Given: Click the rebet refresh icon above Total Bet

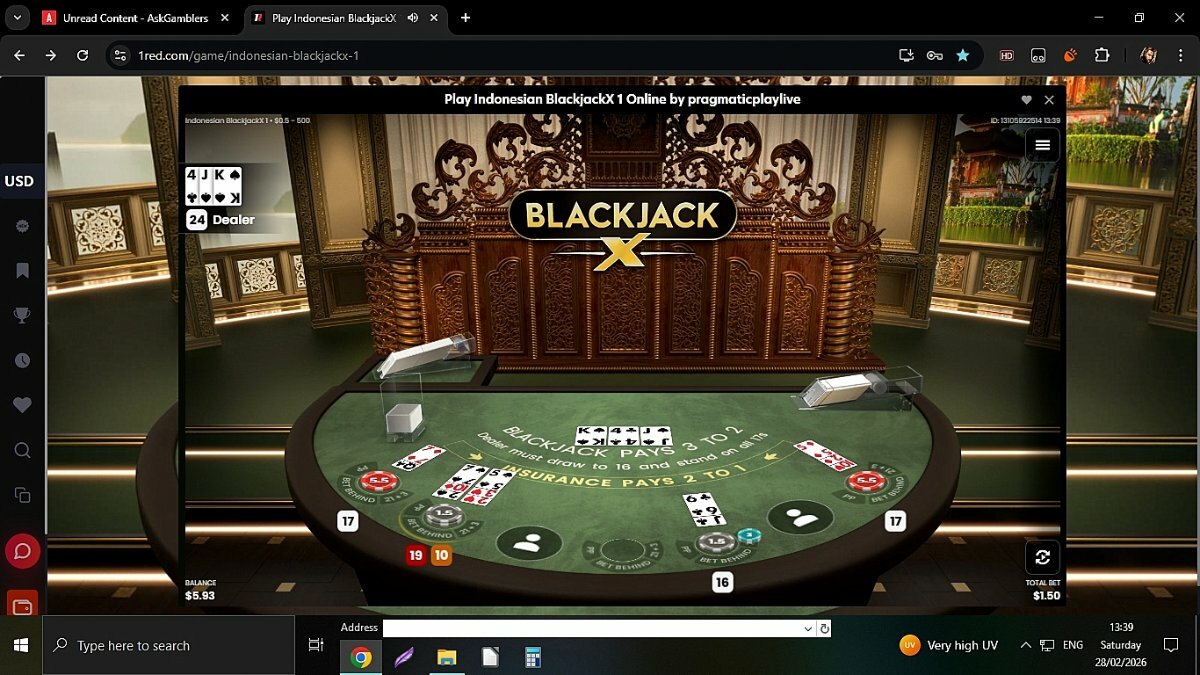Looking at the screenshot, I should click(1042, 557).
